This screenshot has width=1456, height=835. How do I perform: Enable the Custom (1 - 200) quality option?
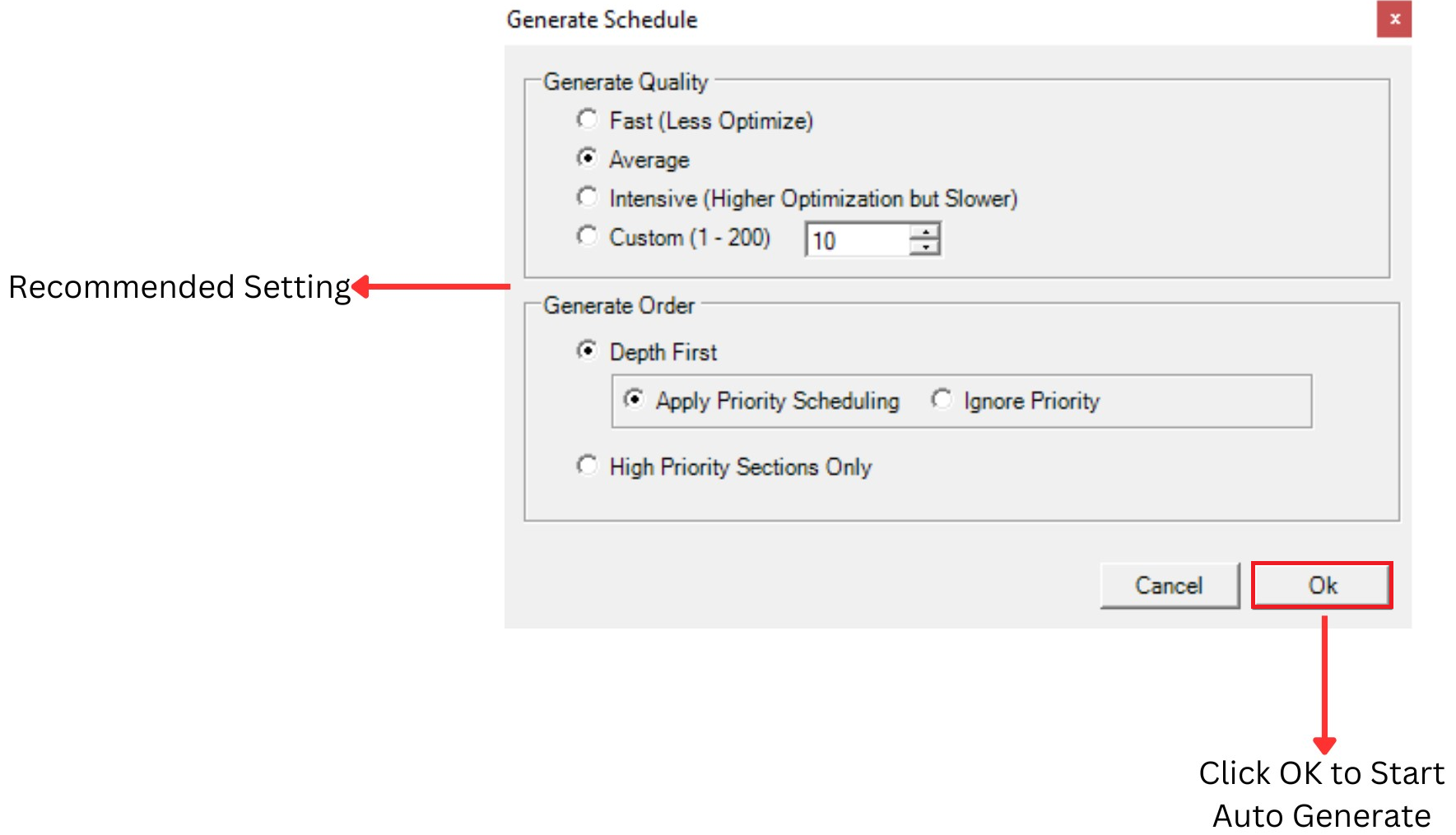pyautogui.click(x=588, y=237)
